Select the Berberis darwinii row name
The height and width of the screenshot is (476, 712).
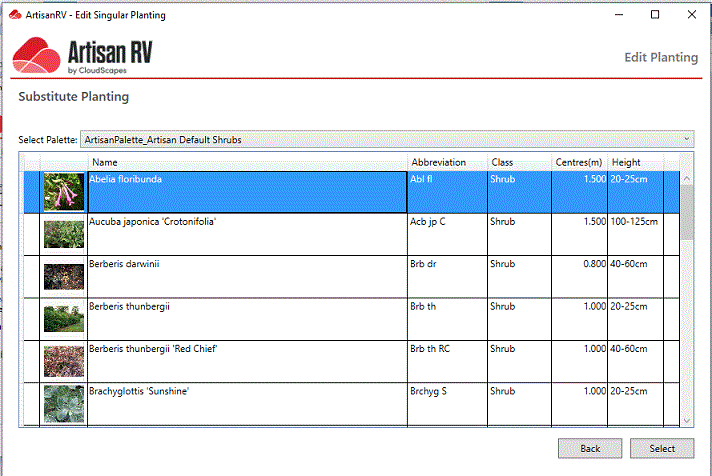(x=124, y=264)
